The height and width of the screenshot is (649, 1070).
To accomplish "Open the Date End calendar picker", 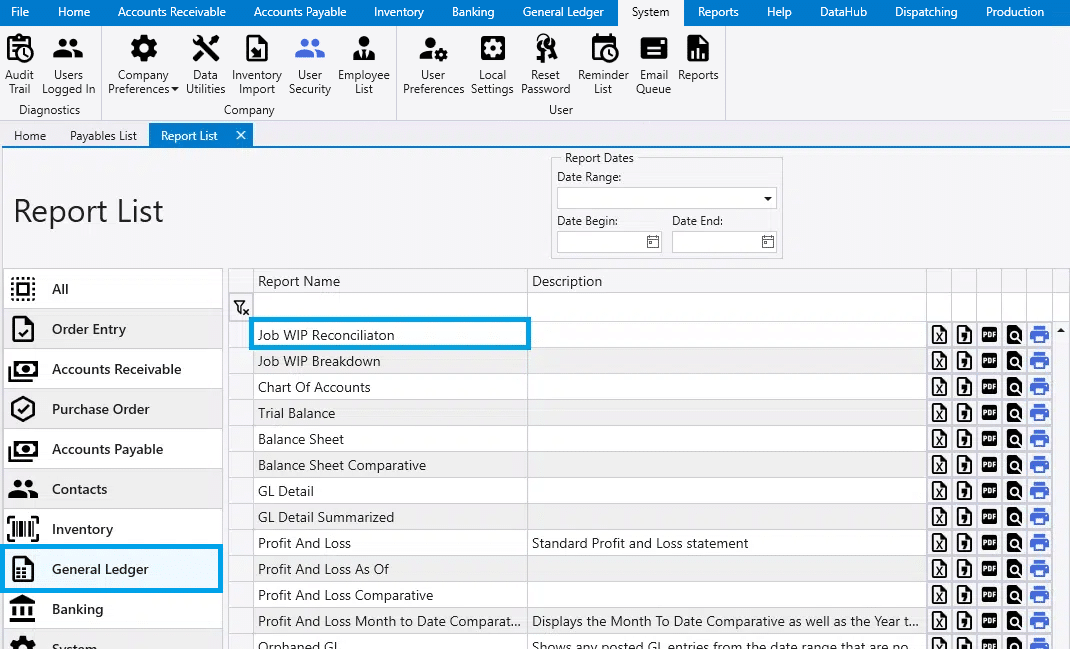I will coord(768,242).
